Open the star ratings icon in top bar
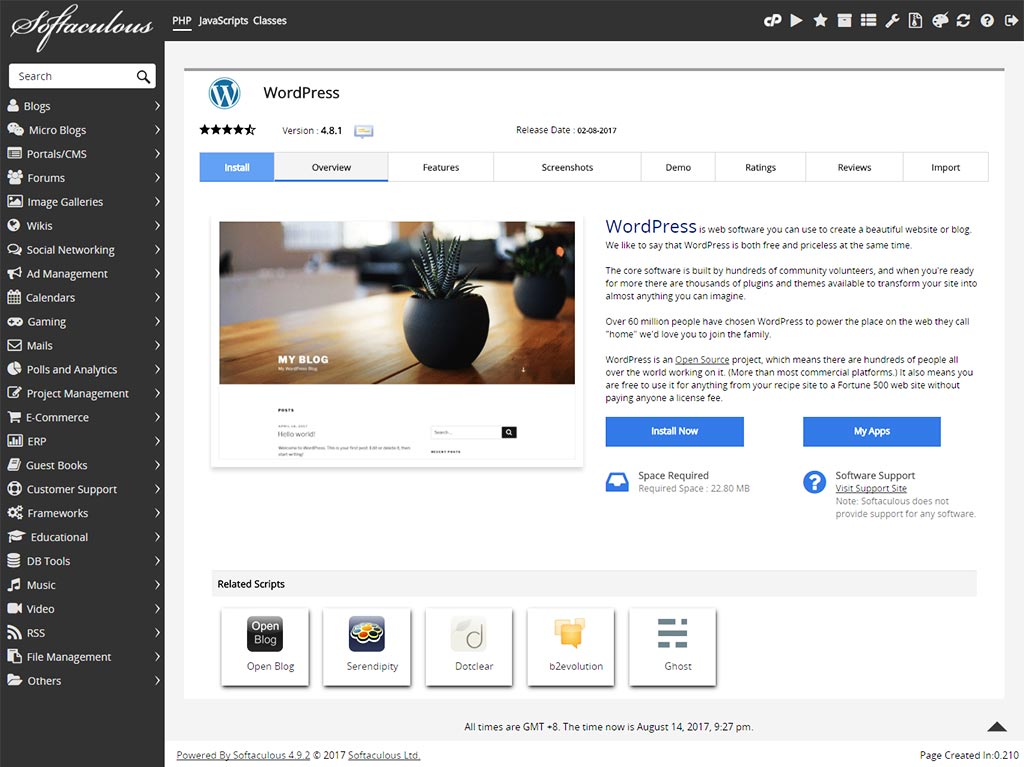The height and width of the screenshot is (767, 1024). tap(820, 21)
